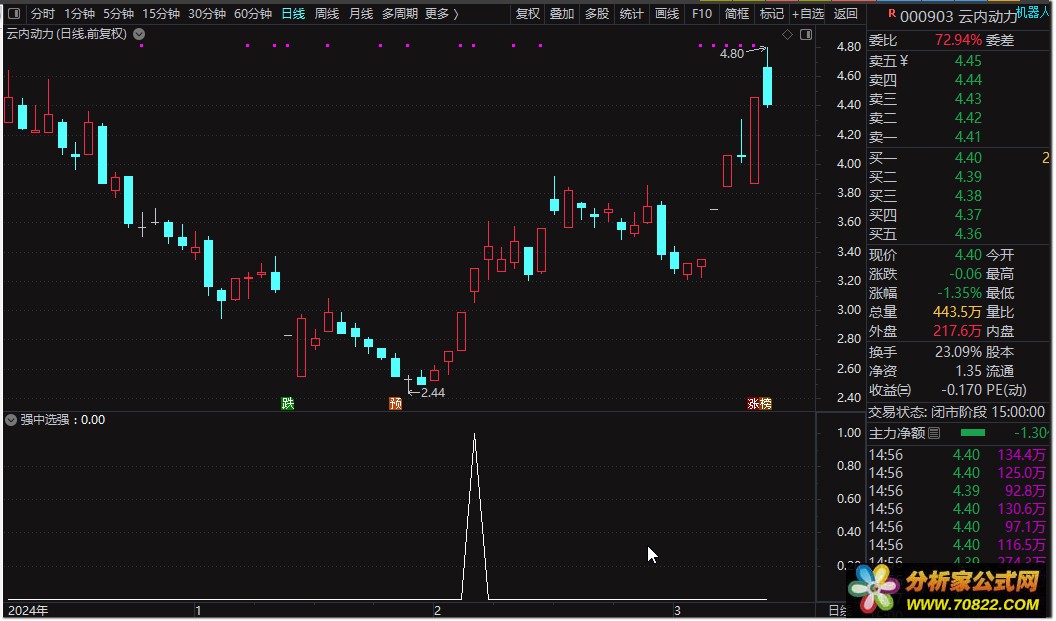
Task: Click the 2.44 low price label
Action: tap(432, 393)
